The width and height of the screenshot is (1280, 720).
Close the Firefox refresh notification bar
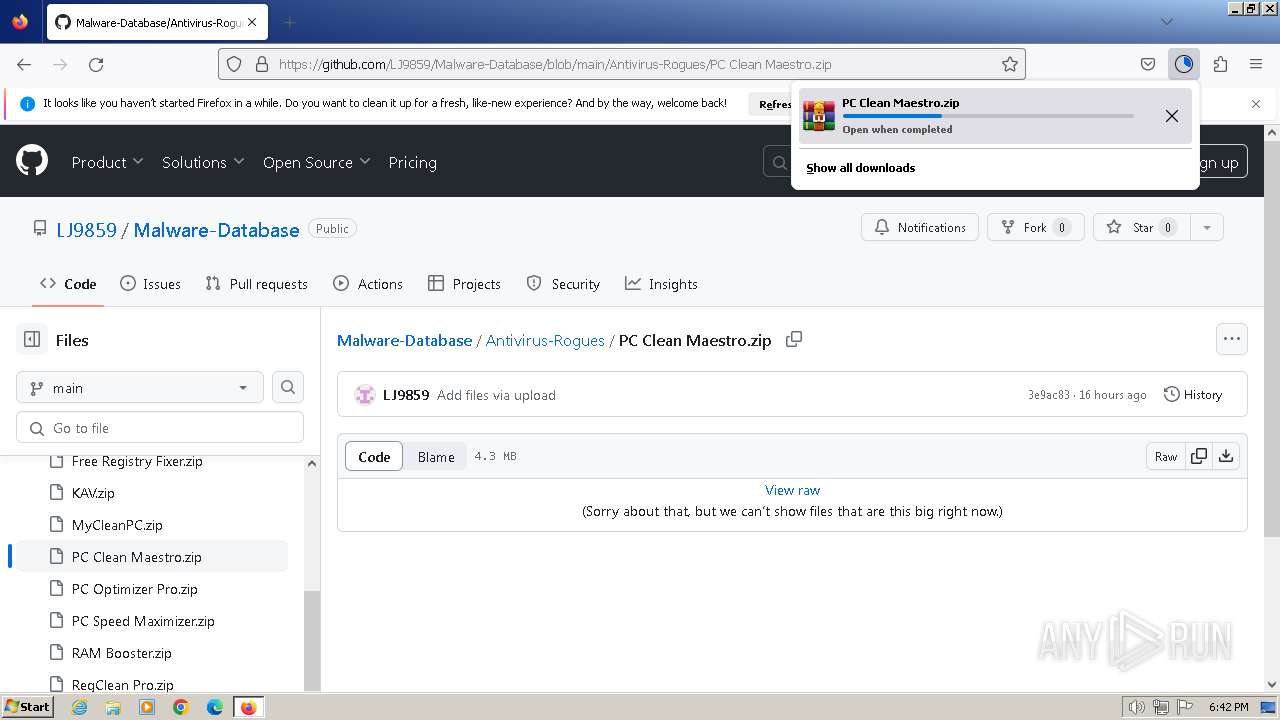pos(1256,103)
